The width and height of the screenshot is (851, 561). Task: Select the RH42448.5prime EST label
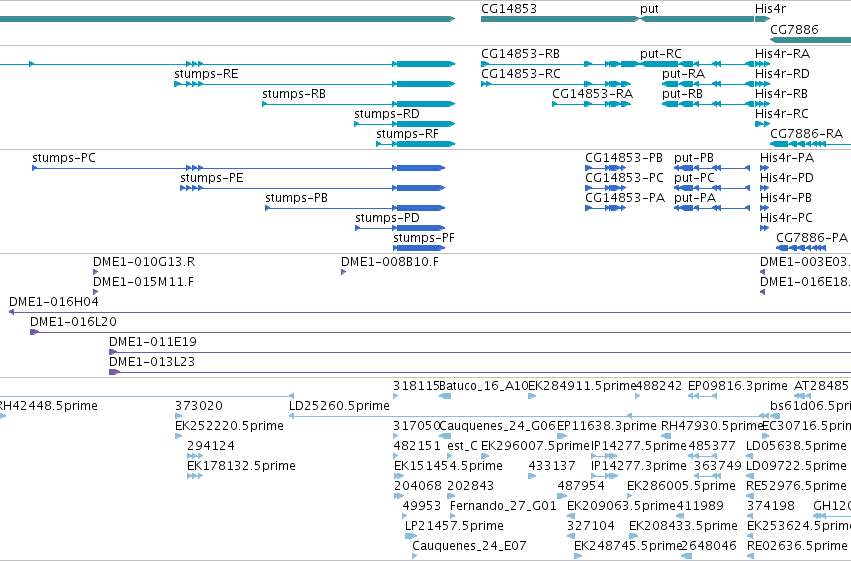pyautogui.click(x=47, y=406)
